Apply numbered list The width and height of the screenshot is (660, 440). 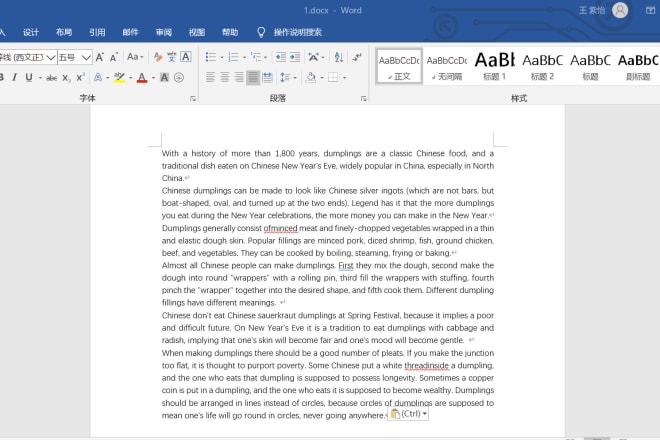coord(233,57)
